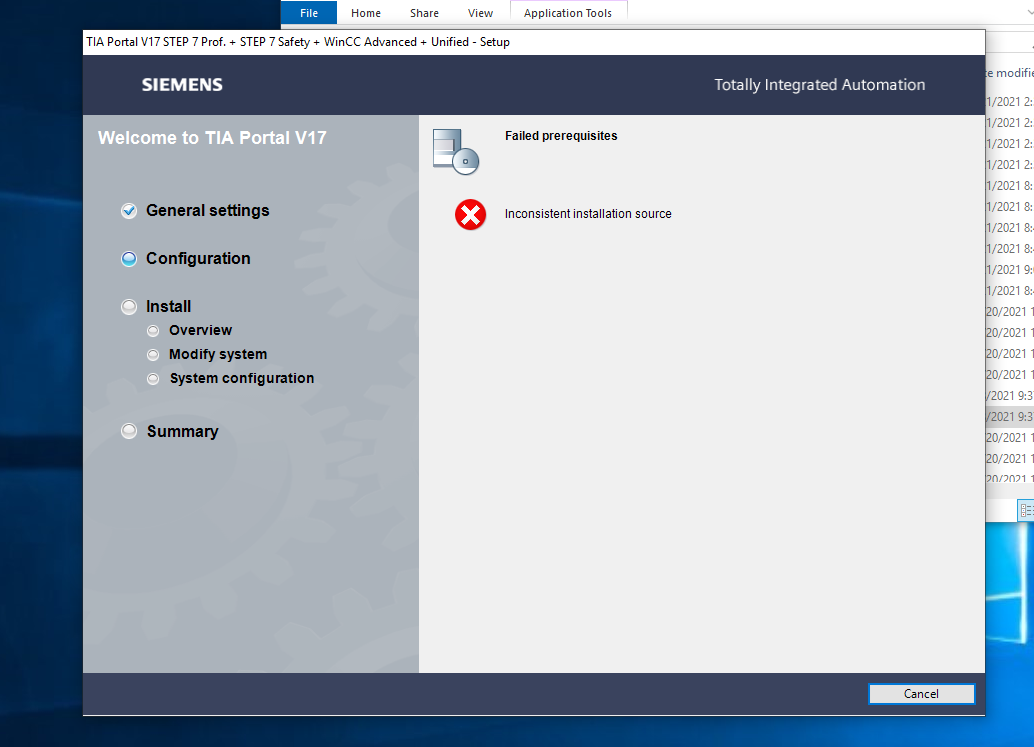Click the Cancel button in setup
1034x747 pixels.
point(921,694)
